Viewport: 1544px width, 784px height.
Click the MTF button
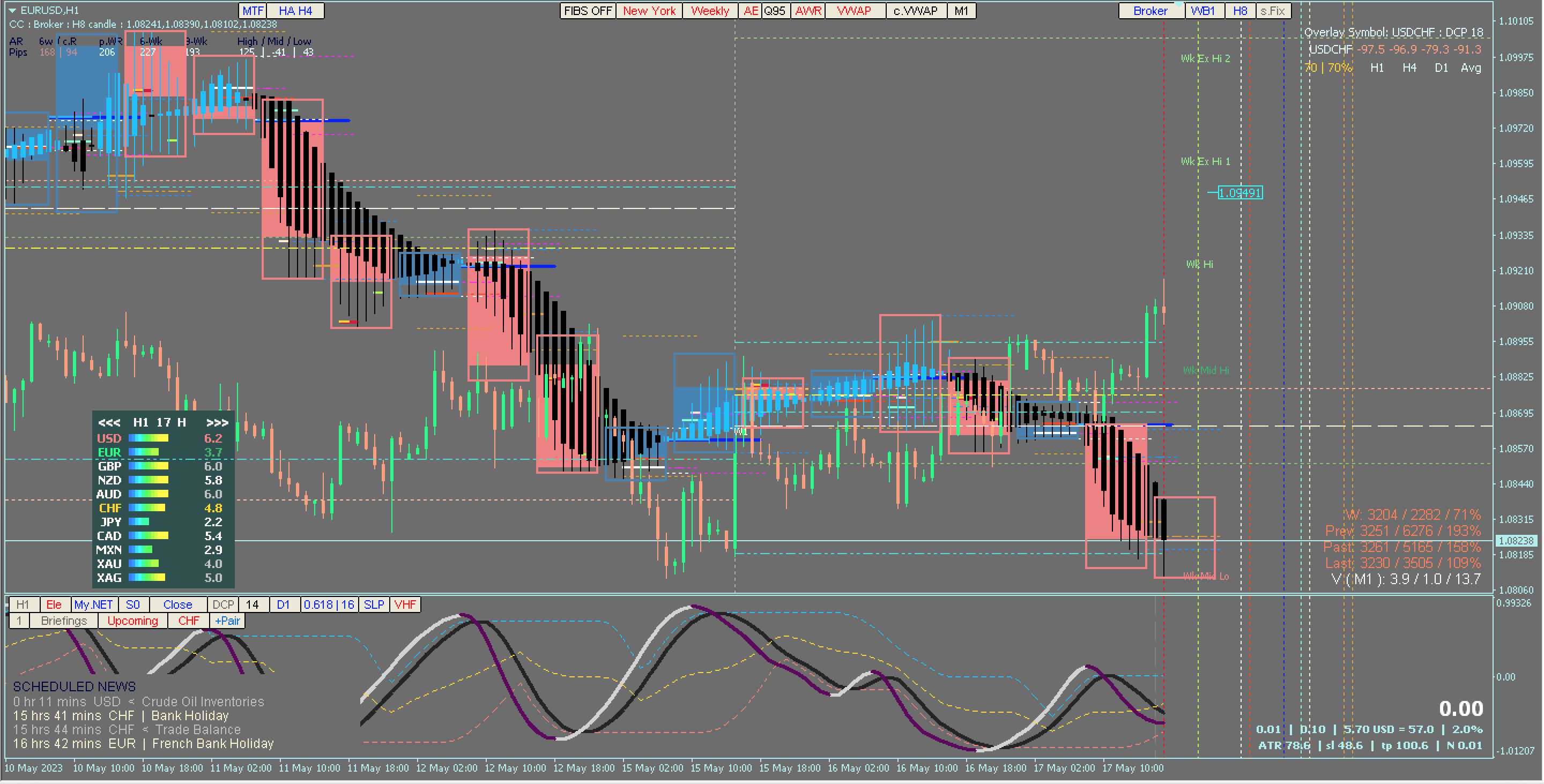(x=253, y=11)
